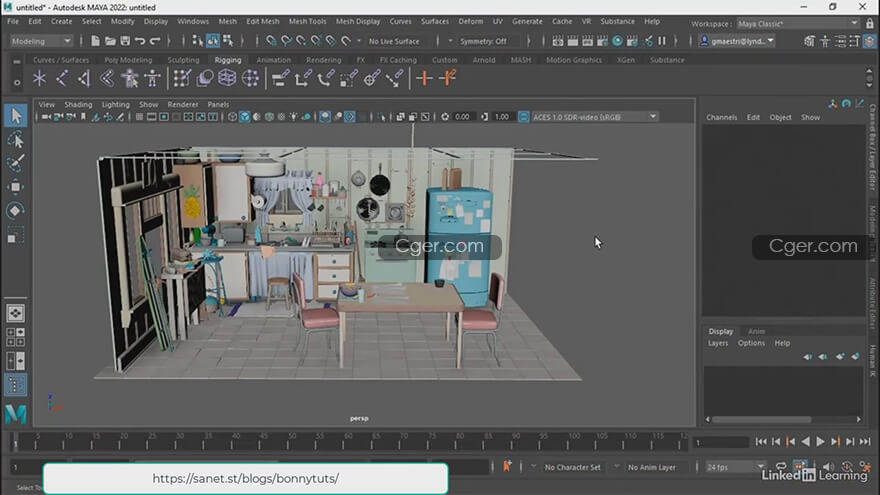Click the orange Set Key plus icon

425,79
